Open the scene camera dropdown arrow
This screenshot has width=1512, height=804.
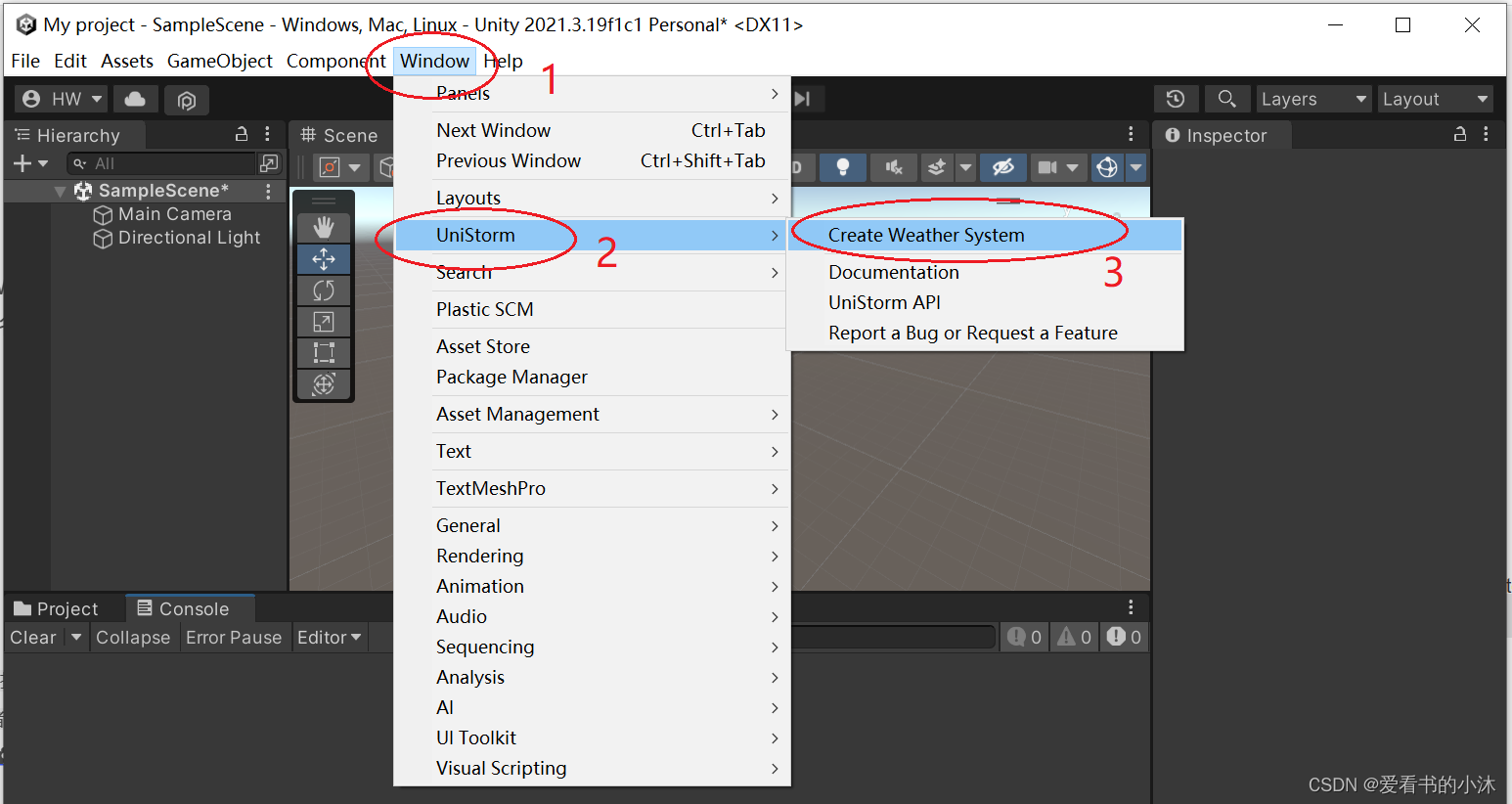1073,167
